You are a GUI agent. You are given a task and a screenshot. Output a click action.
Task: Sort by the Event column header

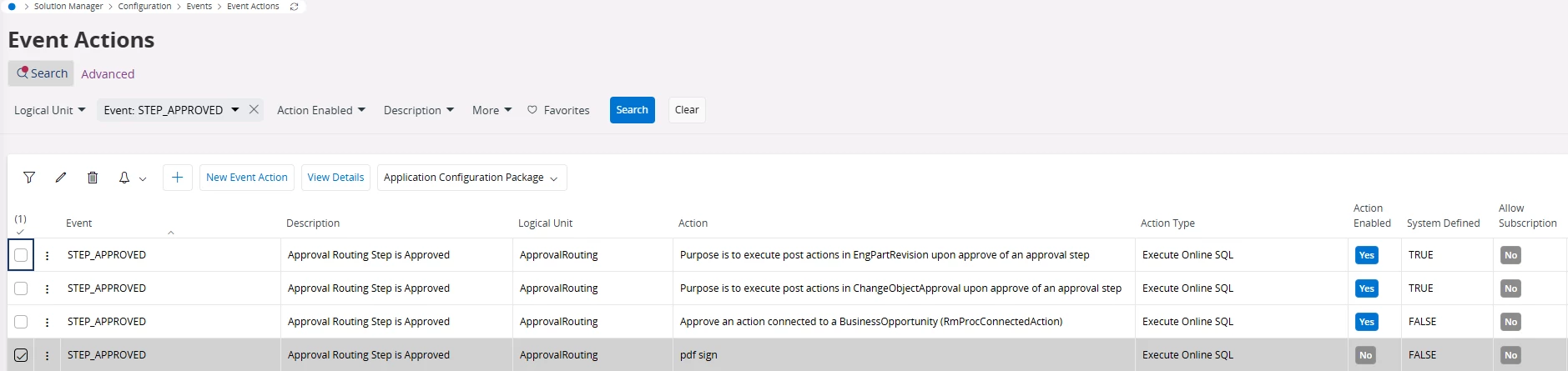point(79,223)
